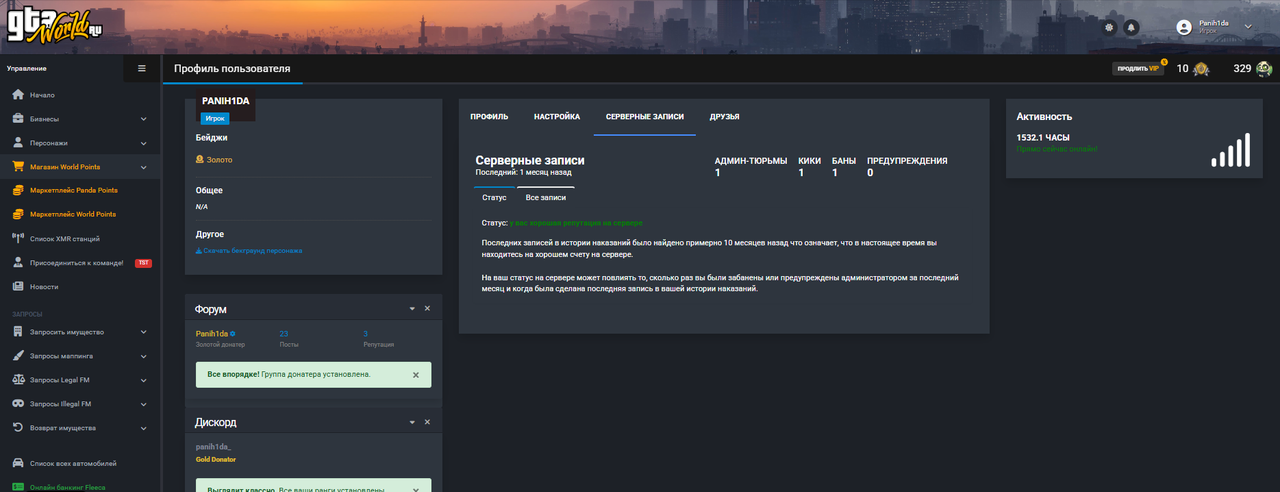Click the Panda Points panda icon
The image size is (1280, 492).
(1264, 68)
